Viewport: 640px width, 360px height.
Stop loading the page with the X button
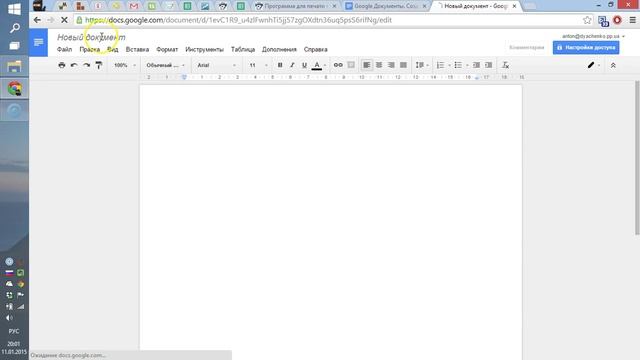tap(64, 20)
